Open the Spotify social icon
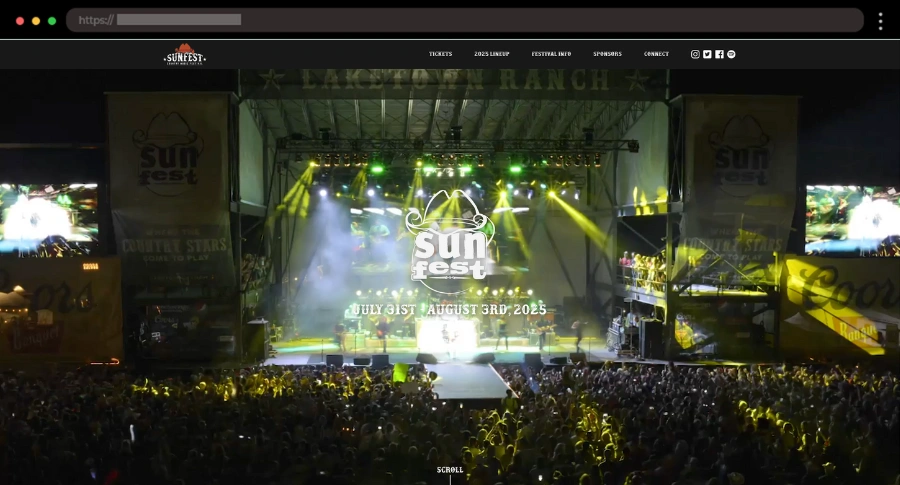This screenshot has height=485, width=900. coord(731,54)
